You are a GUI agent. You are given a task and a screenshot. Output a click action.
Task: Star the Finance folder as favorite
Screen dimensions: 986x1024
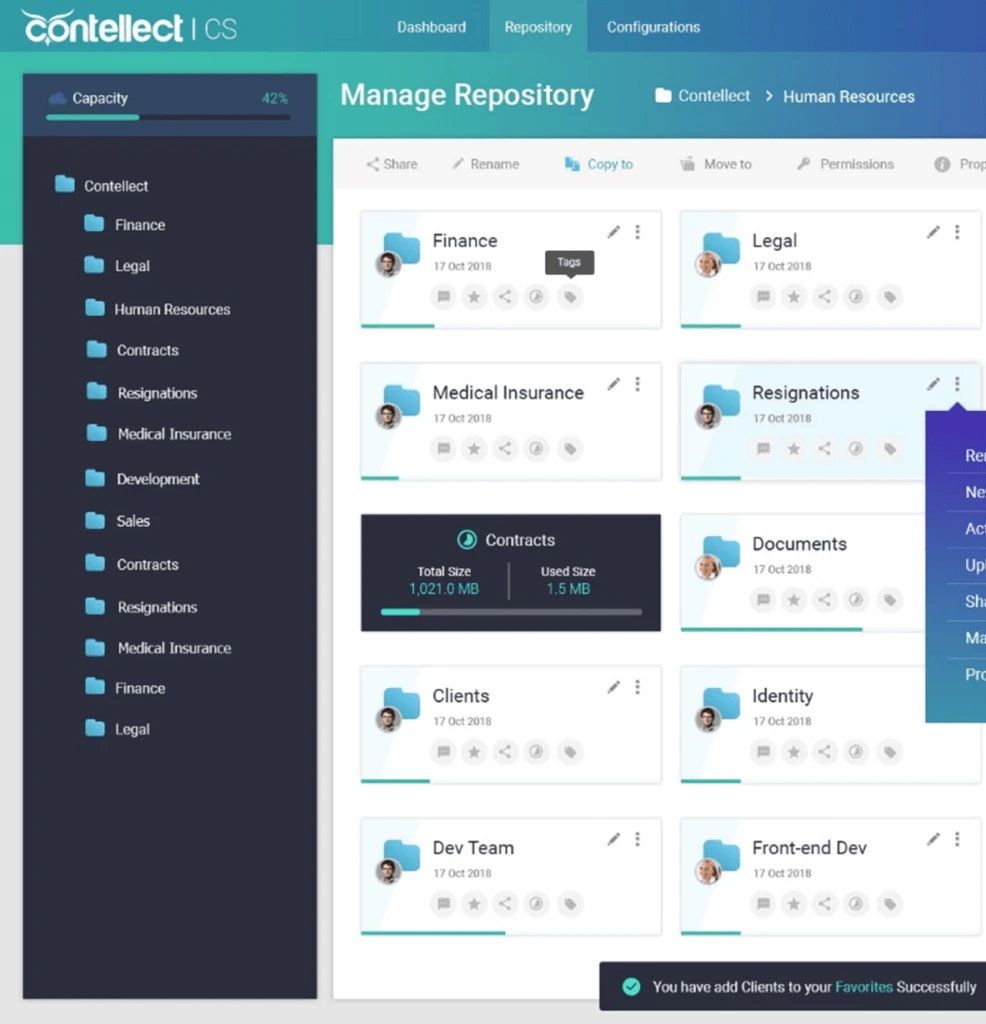pos(474,297)
